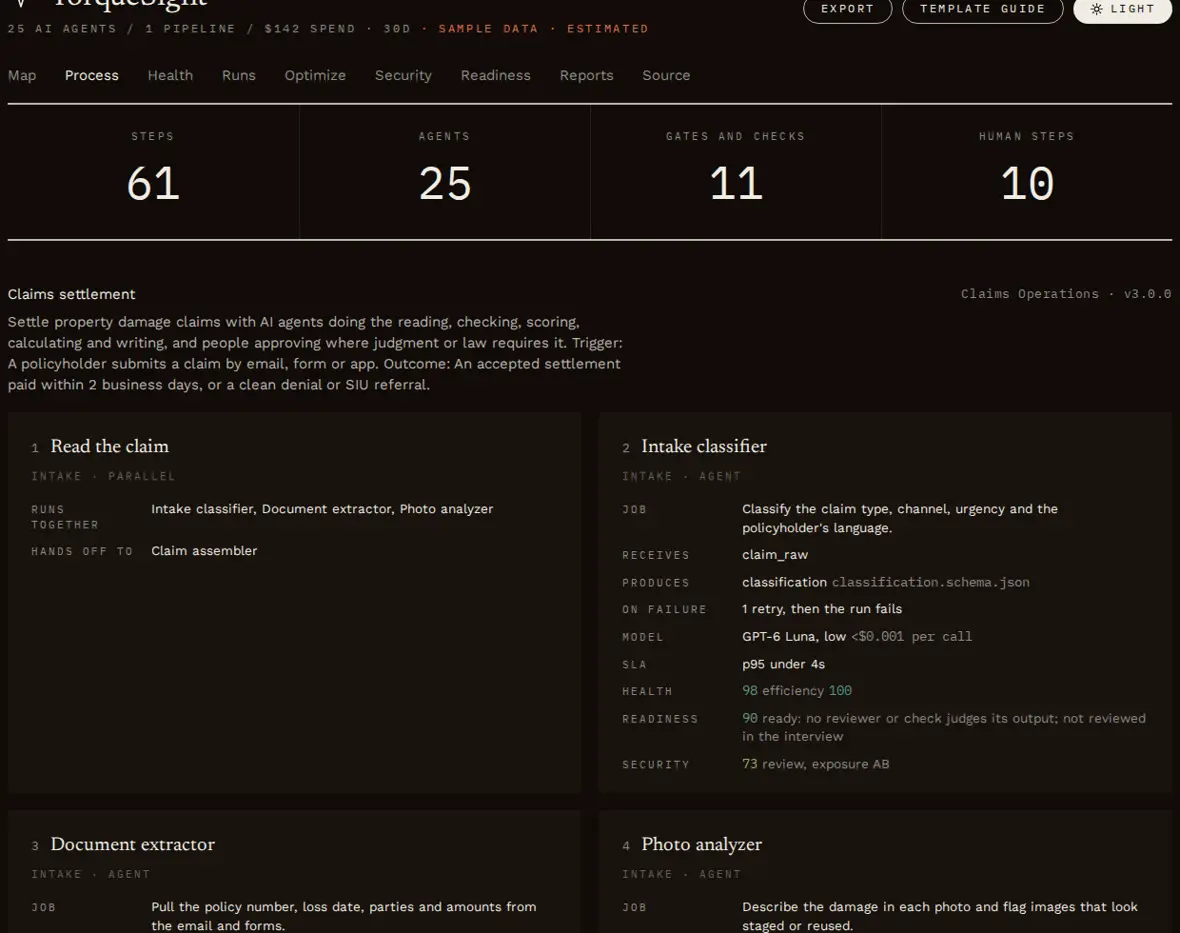Click the Steps count 61
1180x933 pixels.
point(154,184)
